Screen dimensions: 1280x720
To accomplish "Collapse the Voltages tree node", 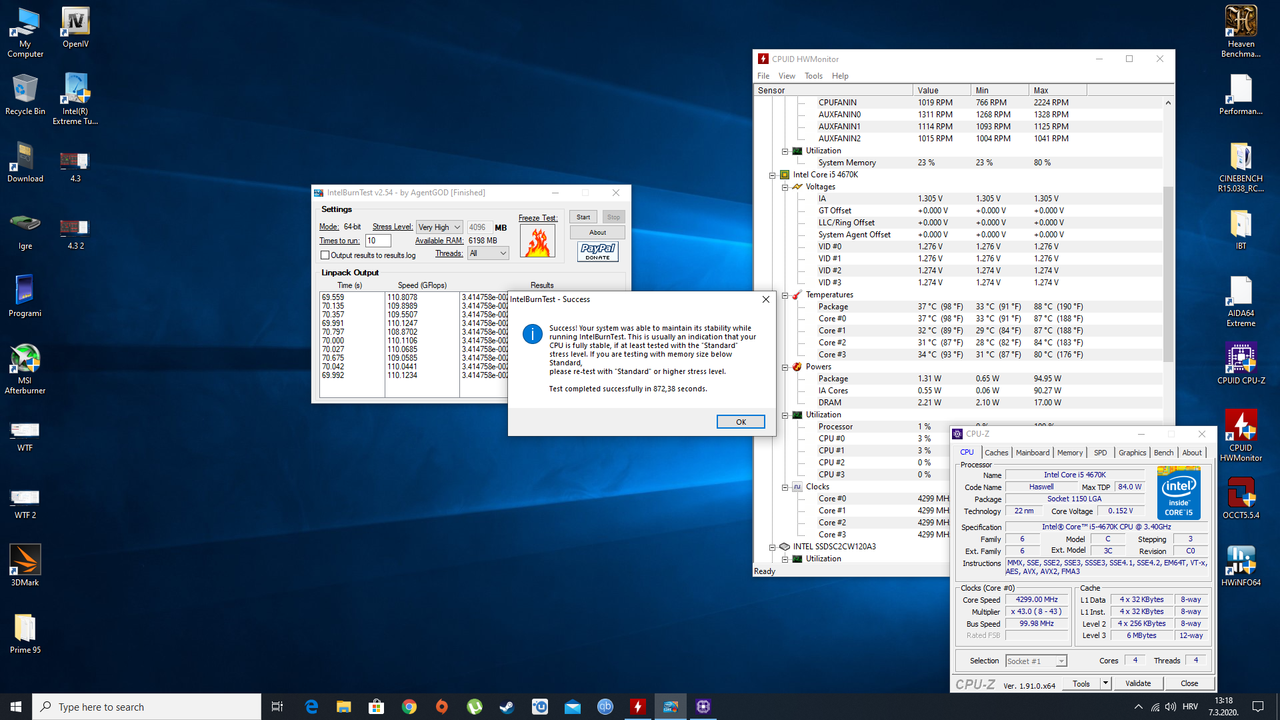I will tap(785, 187).
